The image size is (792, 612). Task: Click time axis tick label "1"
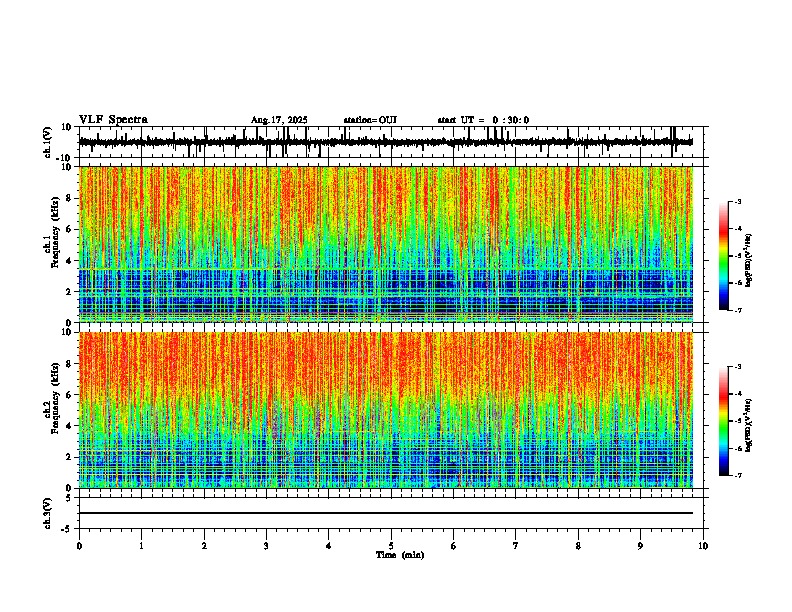[x=141, y=546]
